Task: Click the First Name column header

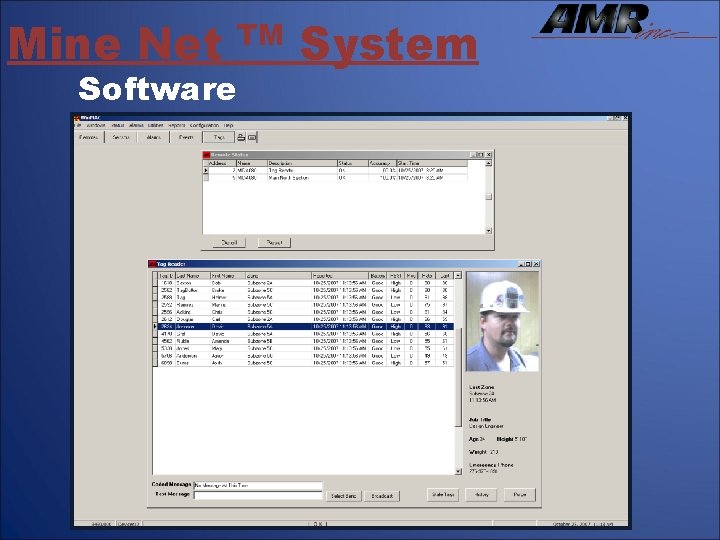Action: (228, 276)
